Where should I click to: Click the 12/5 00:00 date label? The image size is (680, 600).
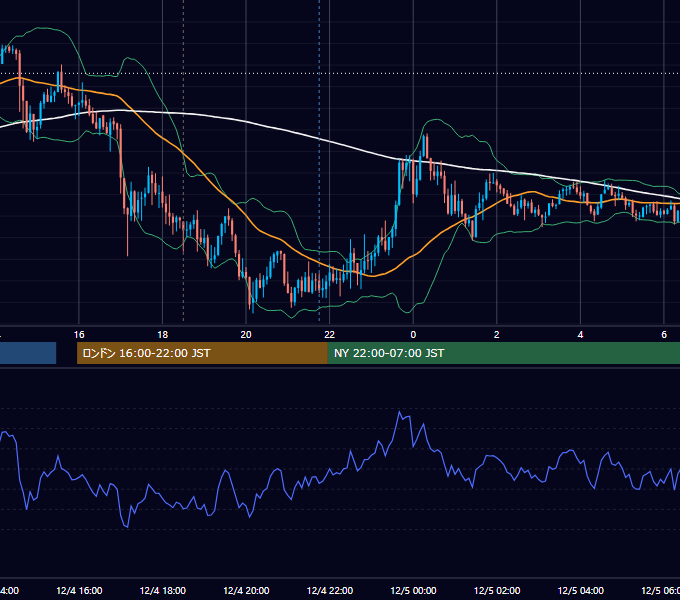413,590
